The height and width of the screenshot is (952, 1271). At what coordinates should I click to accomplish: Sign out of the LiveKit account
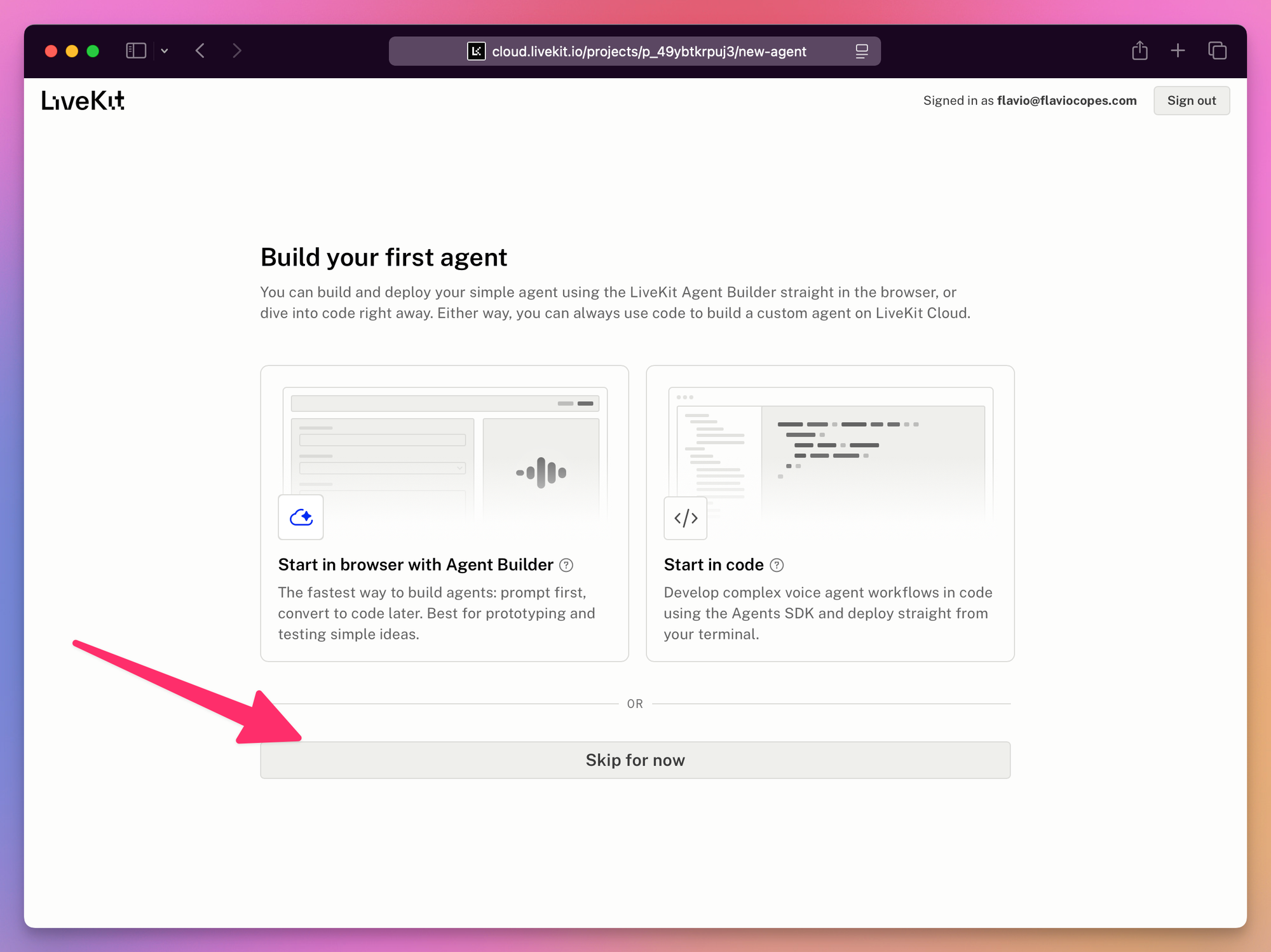(1192, 100)
